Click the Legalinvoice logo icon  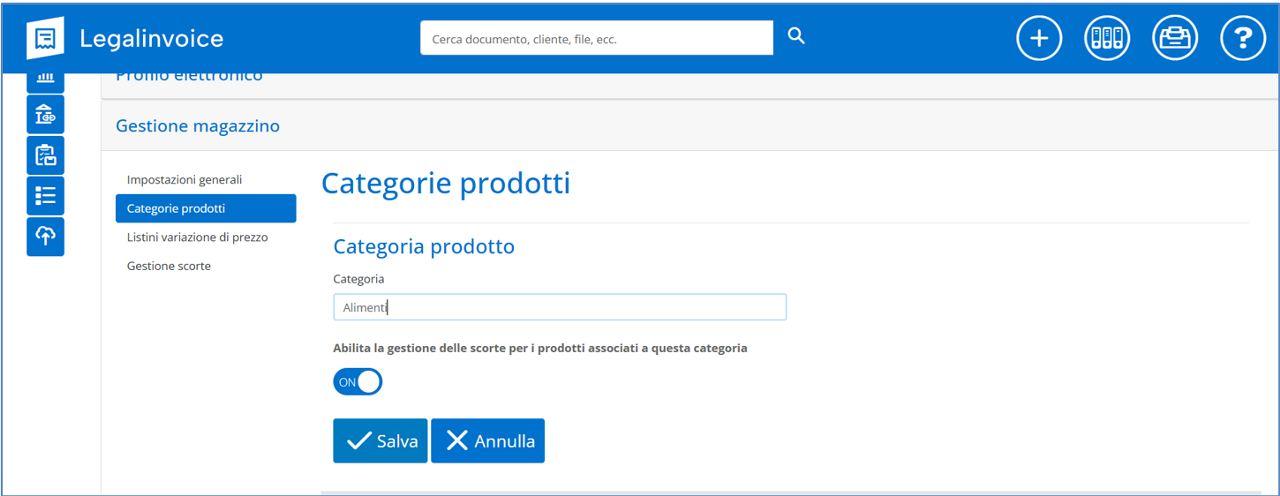pos(45,38)
